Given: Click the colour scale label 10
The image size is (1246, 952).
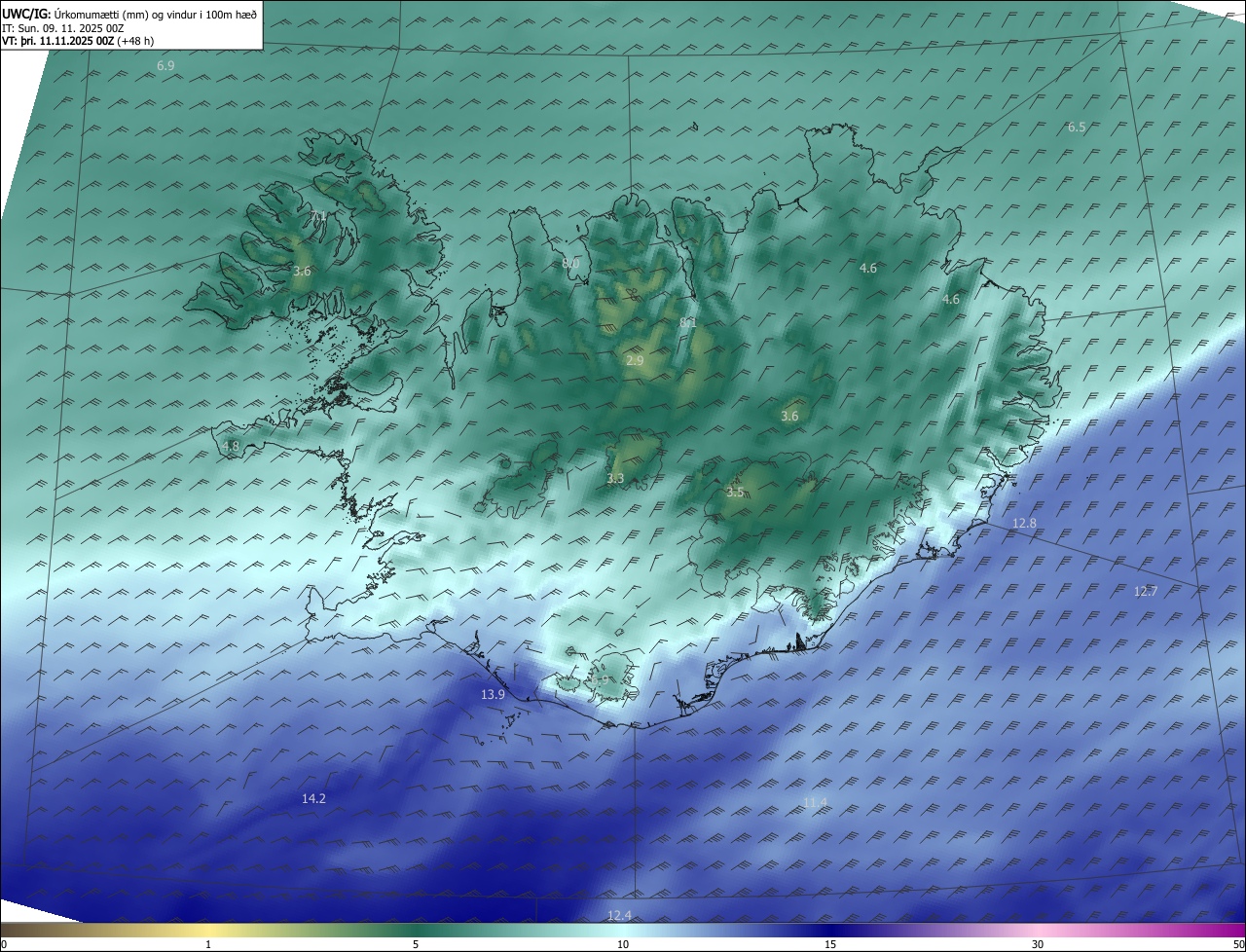Looking at the screenshot, I should [623, 944].
